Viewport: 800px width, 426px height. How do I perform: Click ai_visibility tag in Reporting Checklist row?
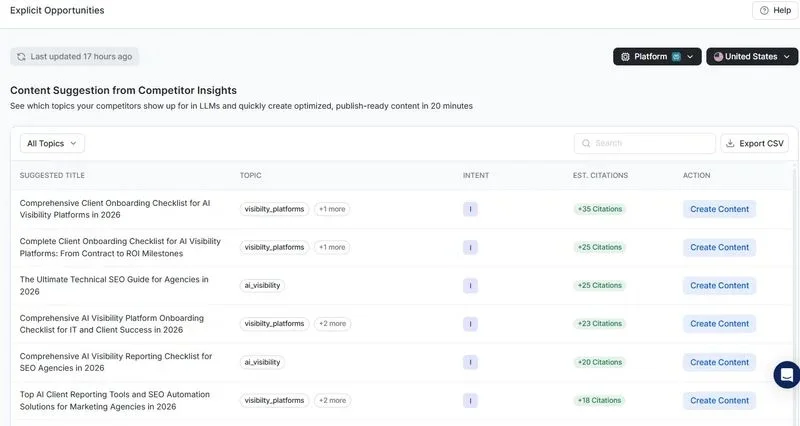(262, 362)
